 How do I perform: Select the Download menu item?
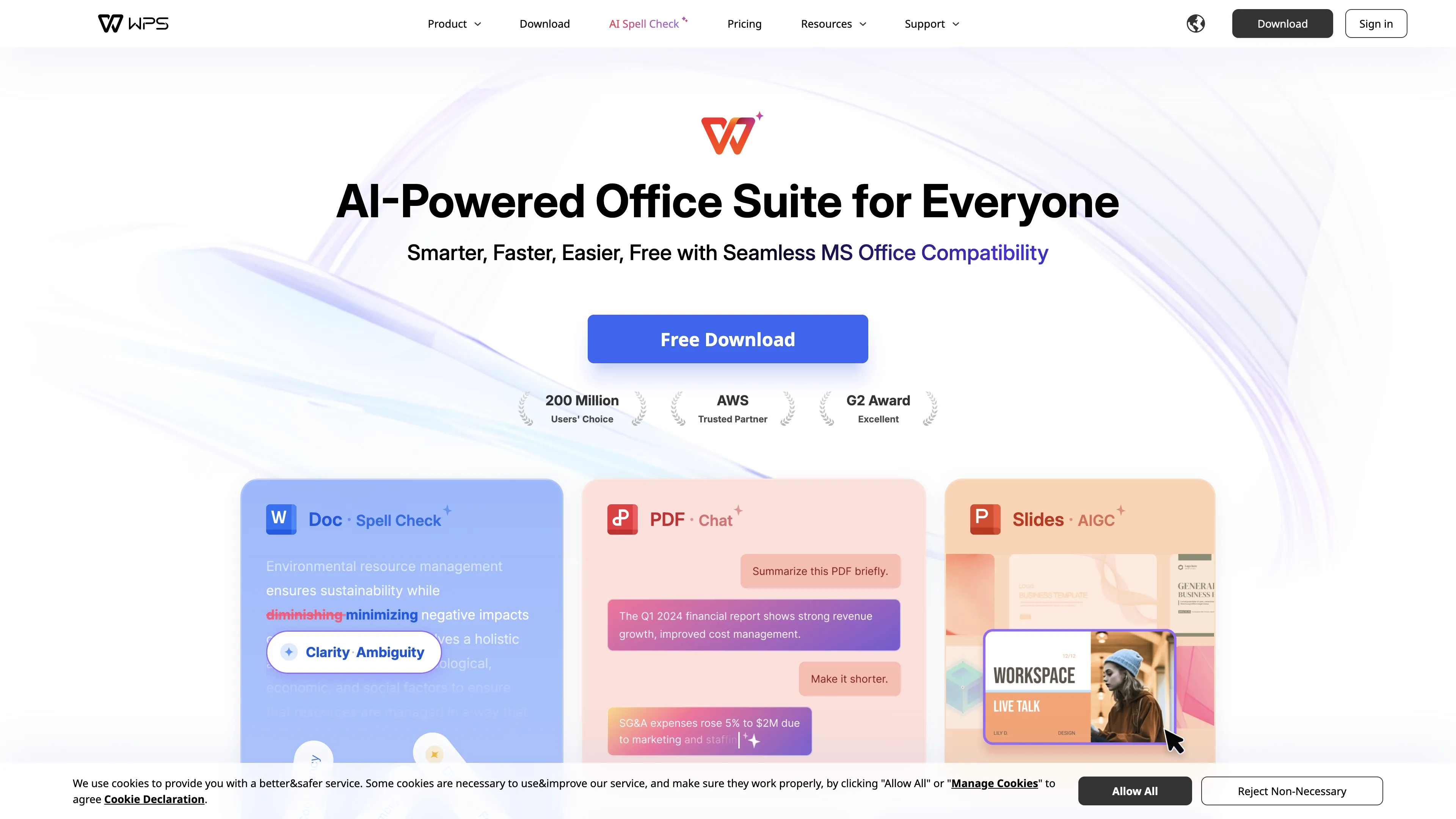click(545, 23)
